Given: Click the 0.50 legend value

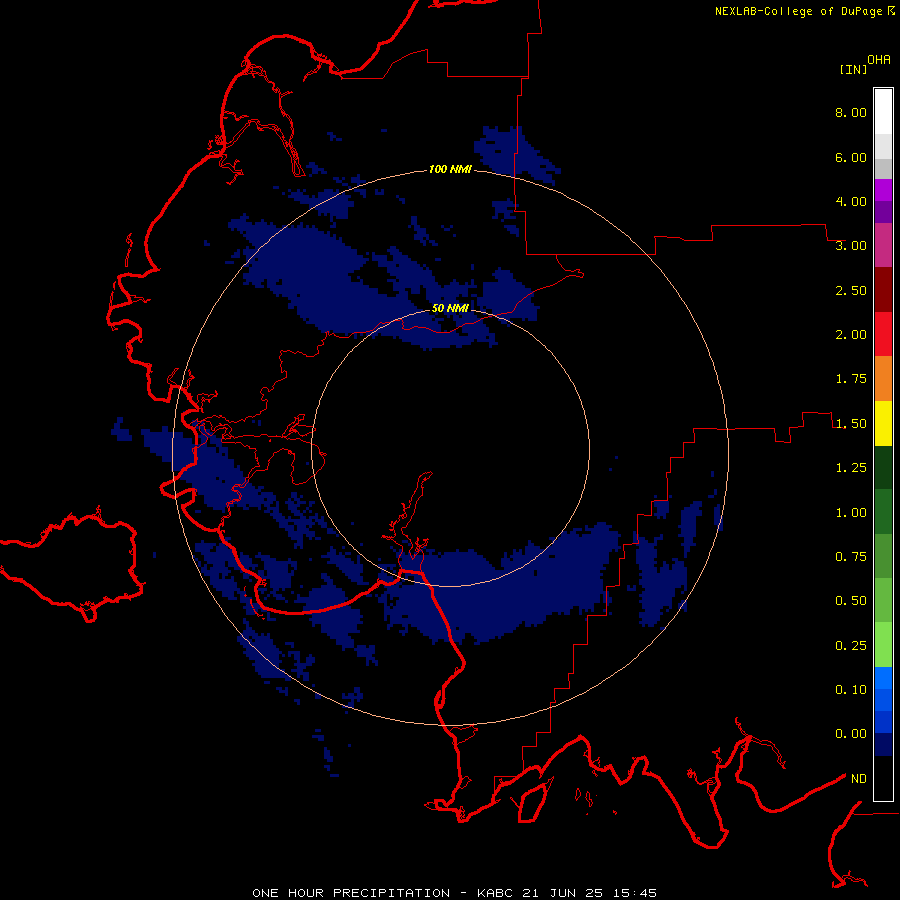Looking at the screenshot, I should point(851,601).
